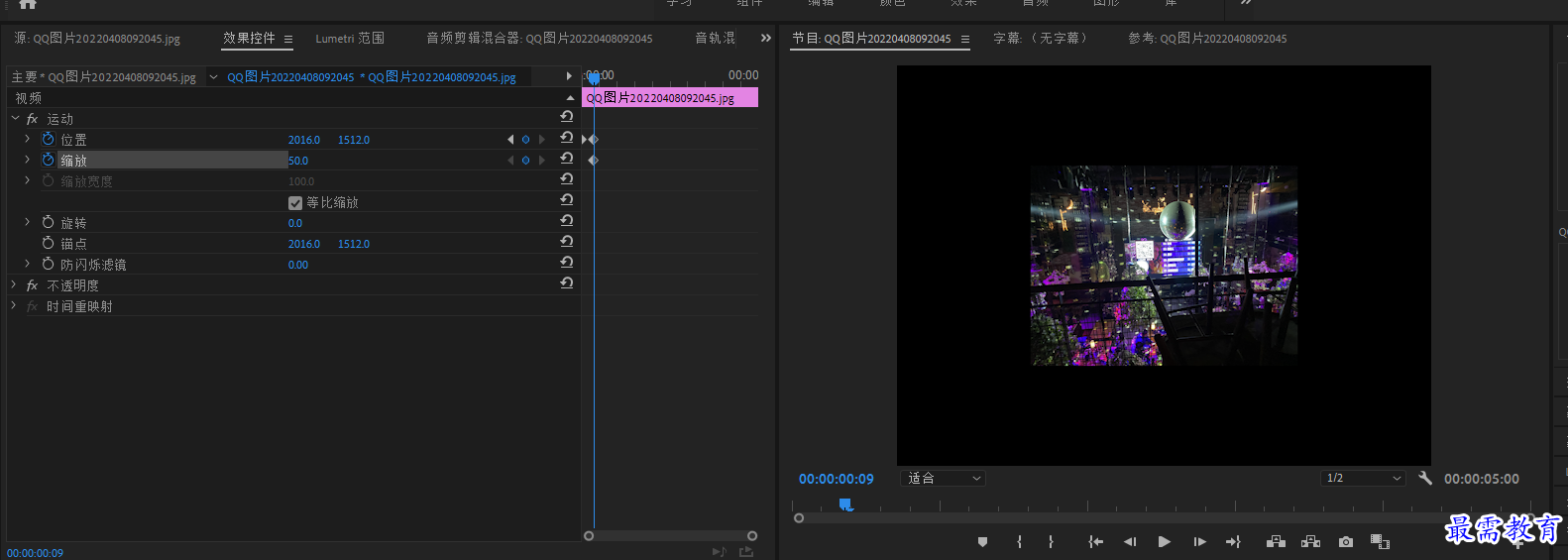Image resolution: width=1568 pixels, height=560 pixels.
Task: Switch to the 音频剪辑混合器 tab
Action: click(x=539, y=39)
